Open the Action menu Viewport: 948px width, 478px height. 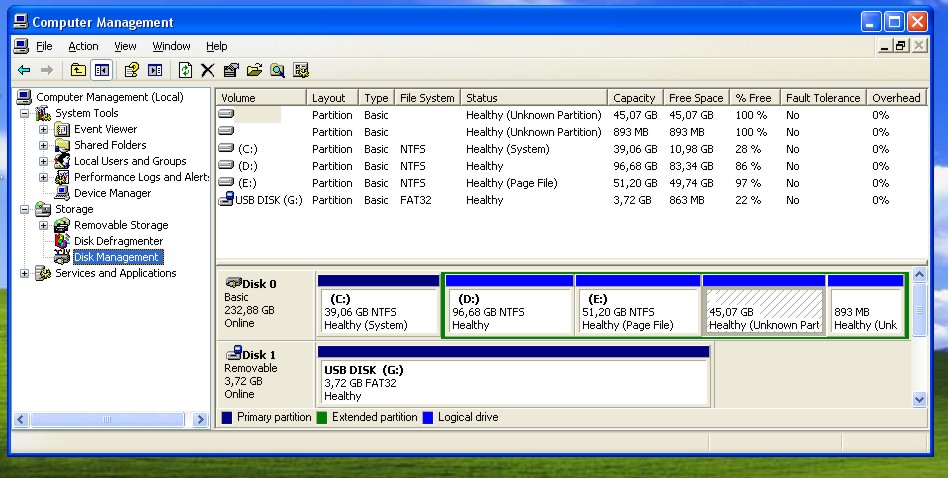pyautogui.click(x=83, y=47)
